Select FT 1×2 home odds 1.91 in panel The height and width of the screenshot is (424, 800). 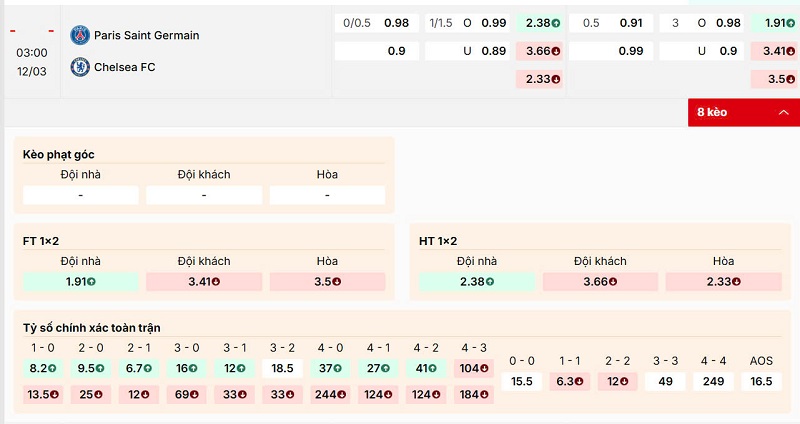click(80, 282)
